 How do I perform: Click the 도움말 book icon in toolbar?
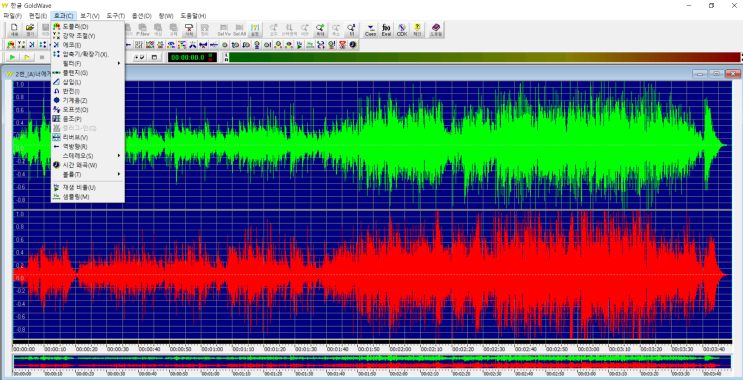[x=436, y=29]
